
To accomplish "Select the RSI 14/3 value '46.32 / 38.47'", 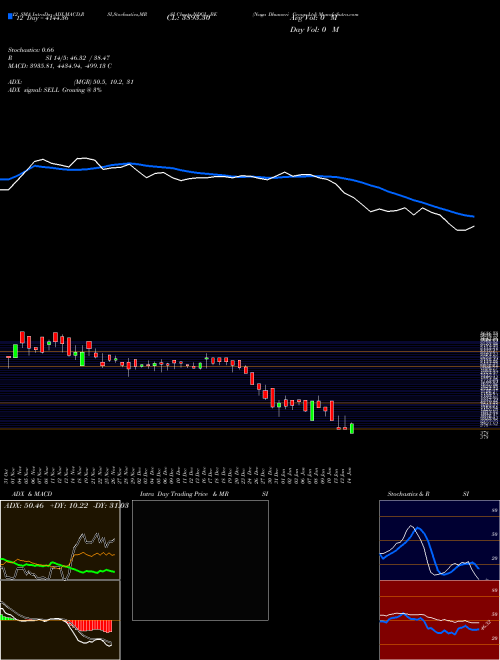I will [88, 58].
